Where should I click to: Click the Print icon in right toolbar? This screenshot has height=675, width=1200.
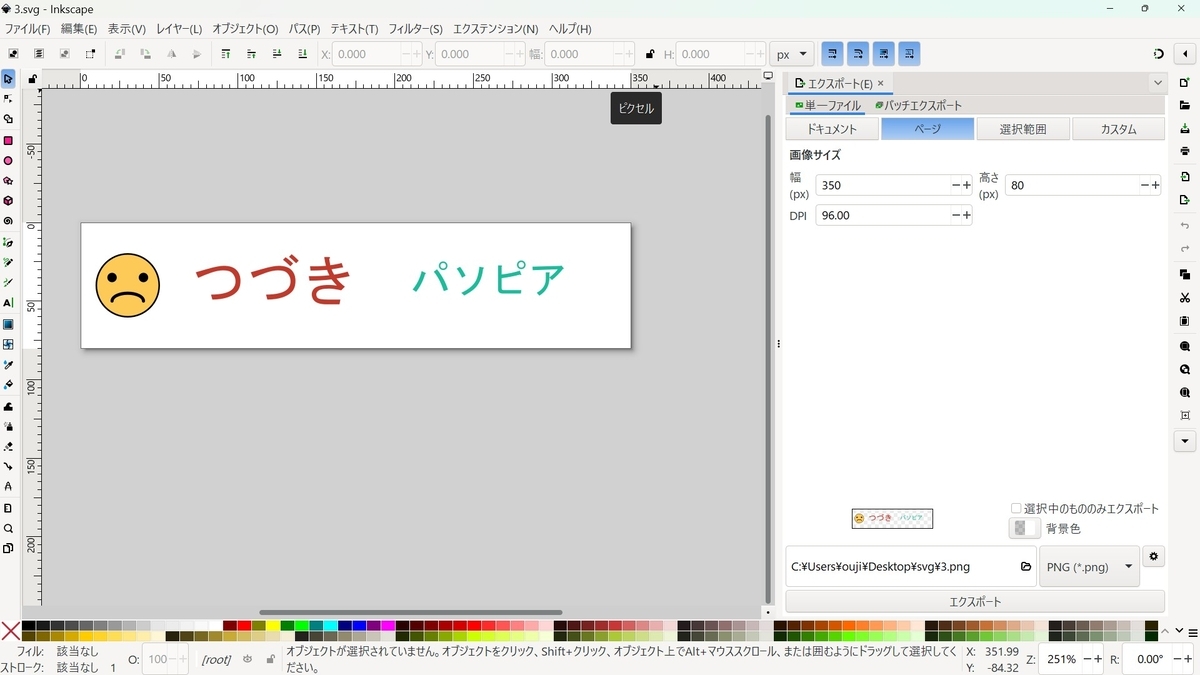tap(1185, 151)
